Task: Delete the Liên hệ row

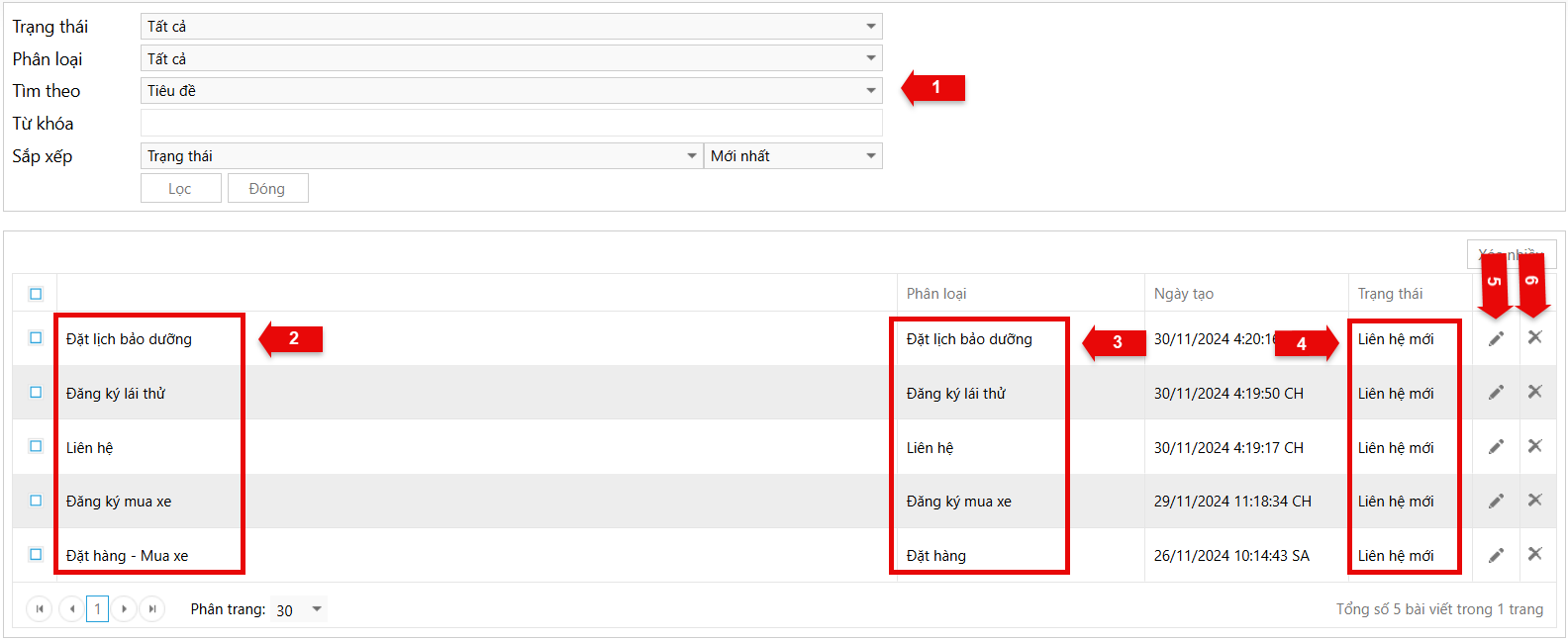Action: point(1534,446)
